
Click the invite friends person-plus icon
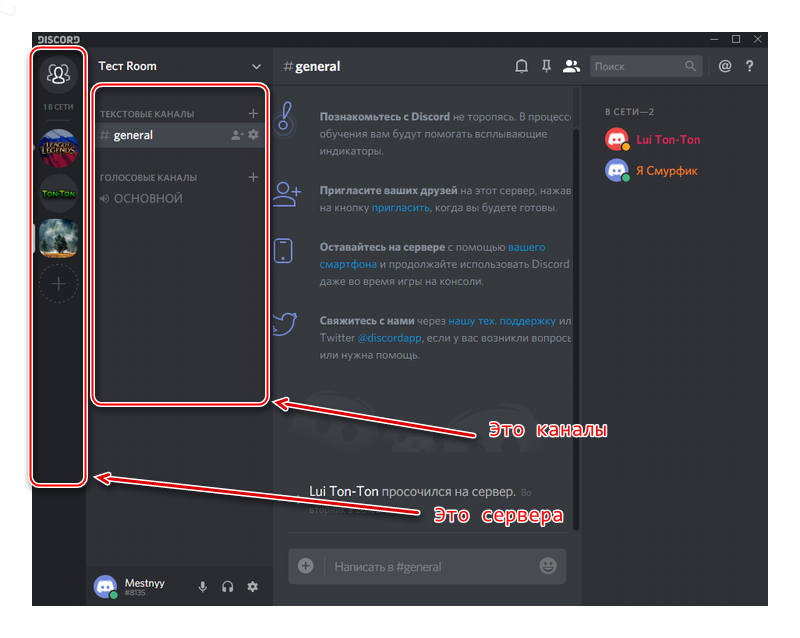click(x=287, y=193)
